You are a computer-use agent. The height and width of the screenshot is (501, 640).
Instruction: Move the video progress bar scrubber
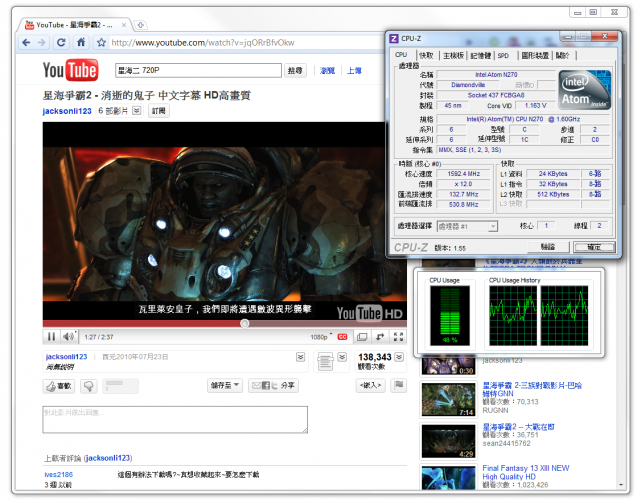pos(244,323)
